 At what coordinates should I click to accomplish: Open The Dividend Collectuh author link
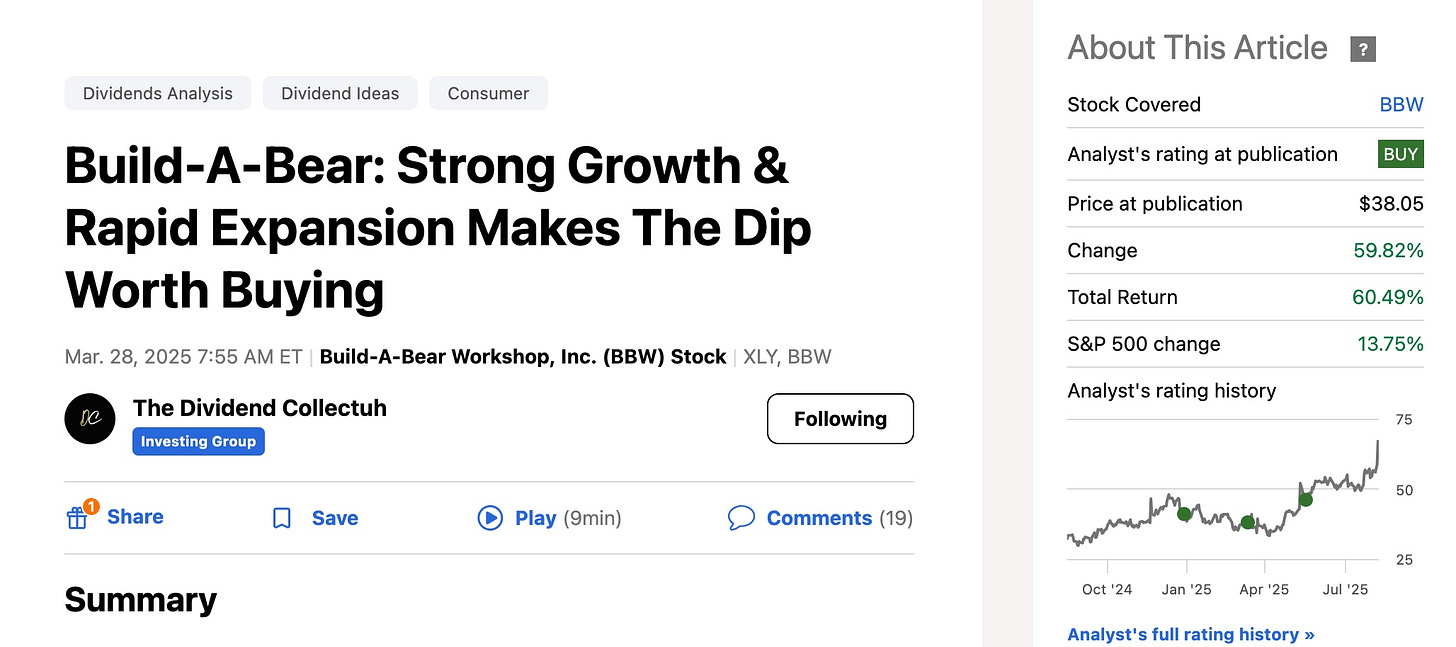pyautogui.click(x=260, y=408)
